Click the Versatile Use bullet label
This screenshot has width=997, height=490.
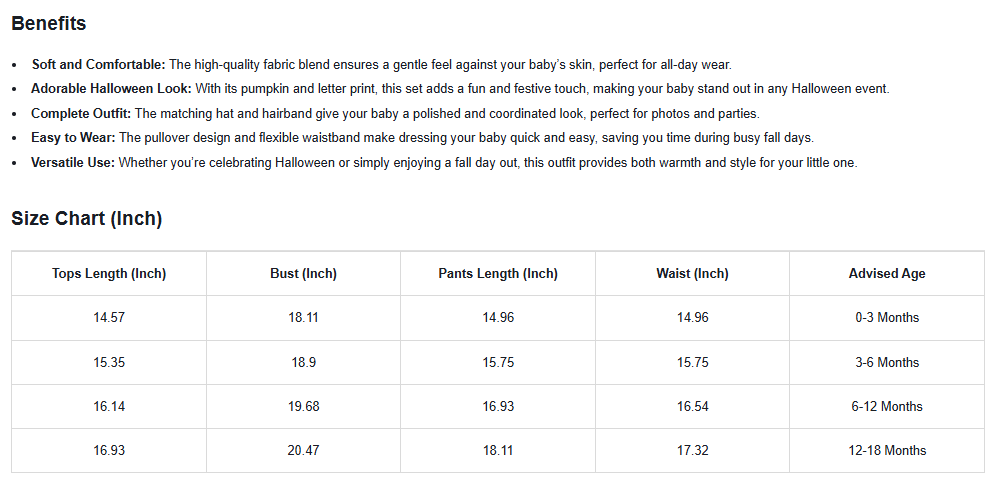73,162
